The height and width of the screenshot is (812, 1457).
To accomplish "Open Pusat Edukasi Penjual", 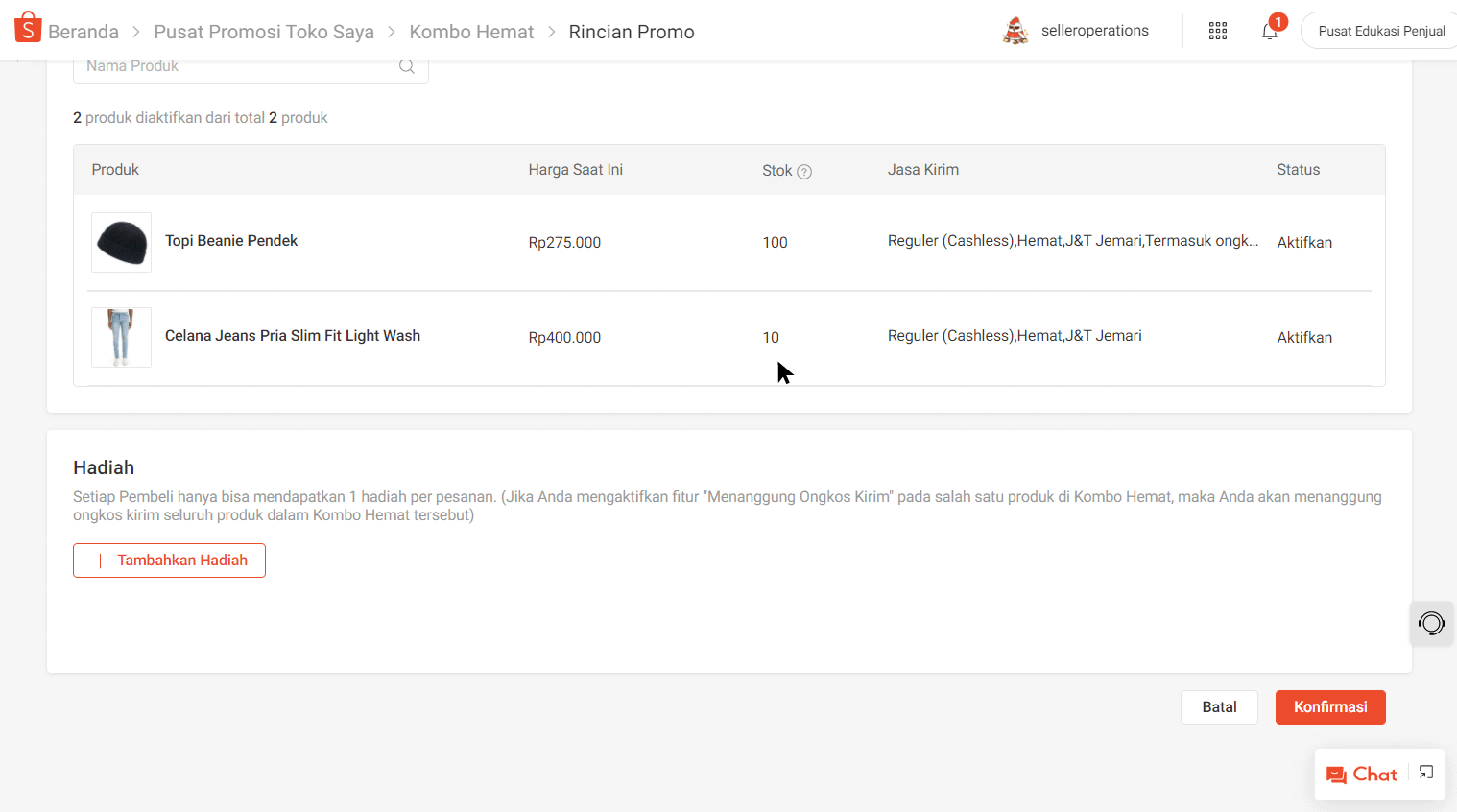I will [1380, 31].
